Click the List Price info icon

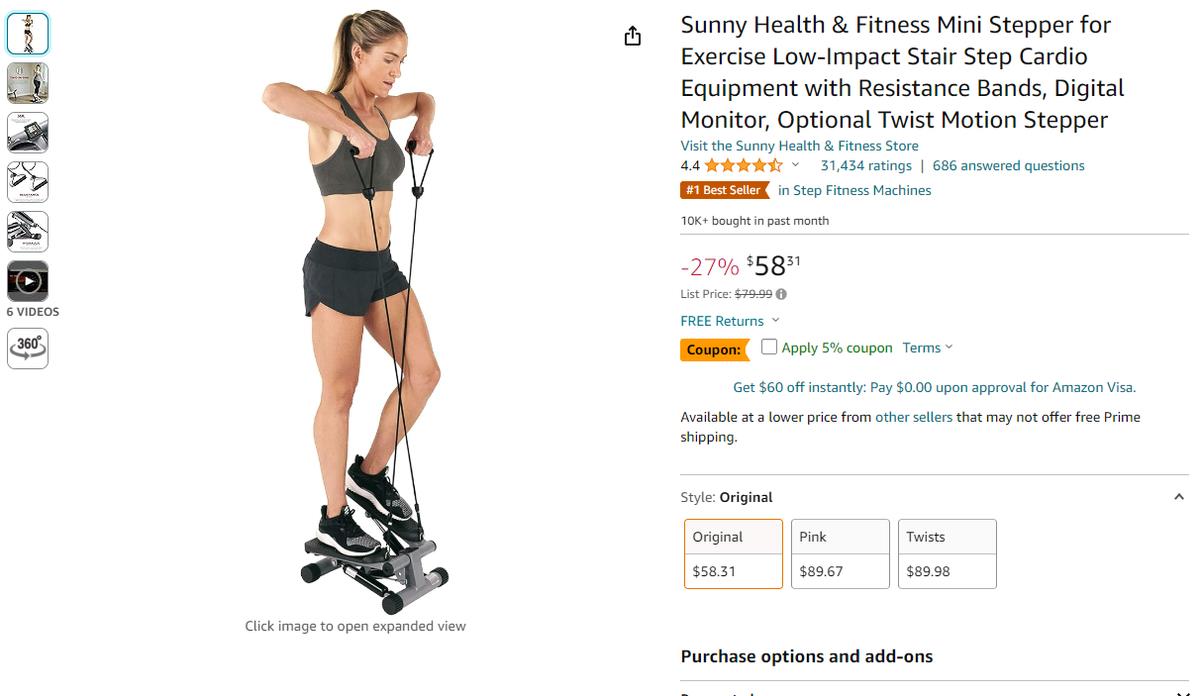781,294
